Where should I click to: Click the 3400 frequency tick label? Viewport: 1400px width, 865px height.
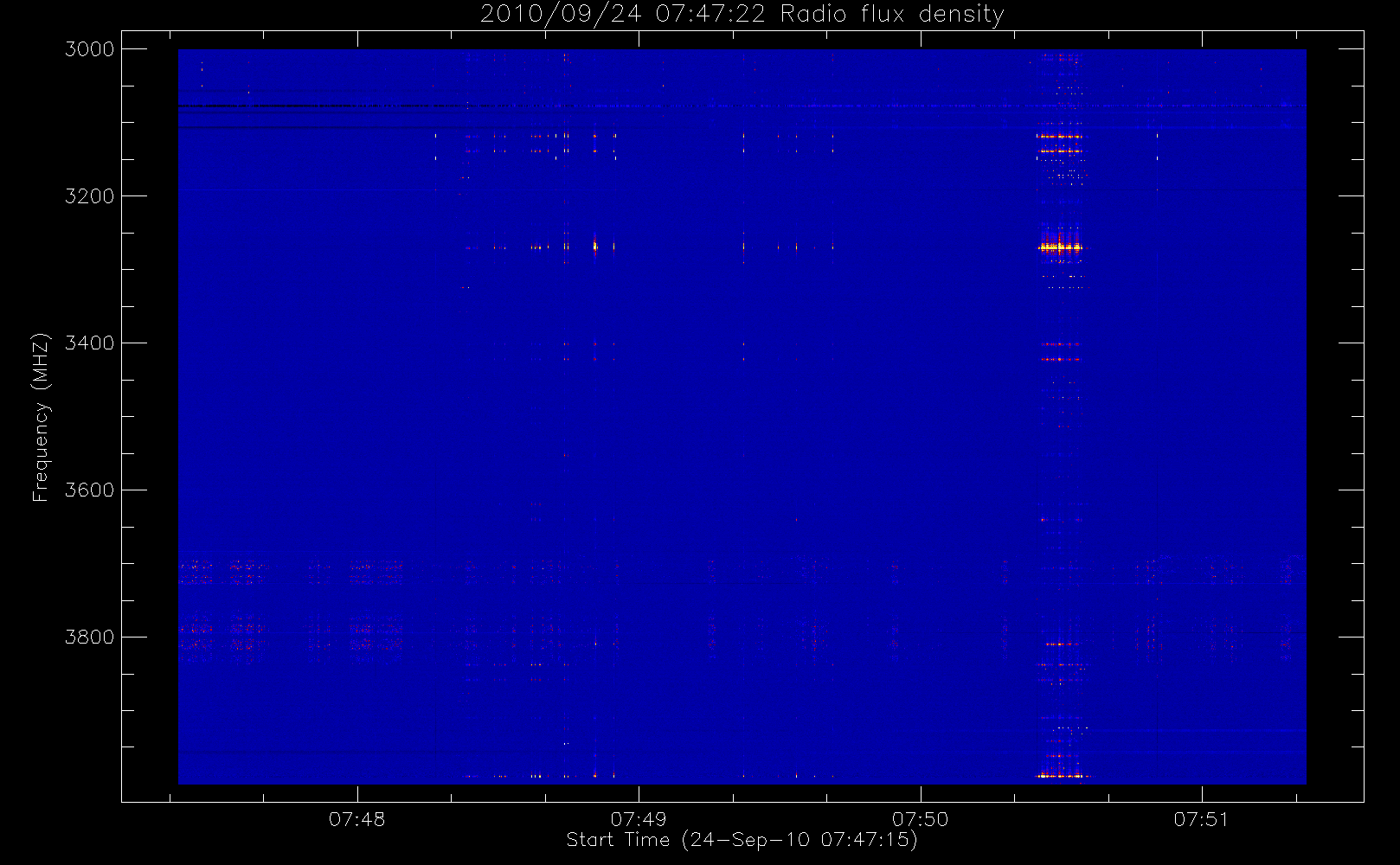coord(90,343)
